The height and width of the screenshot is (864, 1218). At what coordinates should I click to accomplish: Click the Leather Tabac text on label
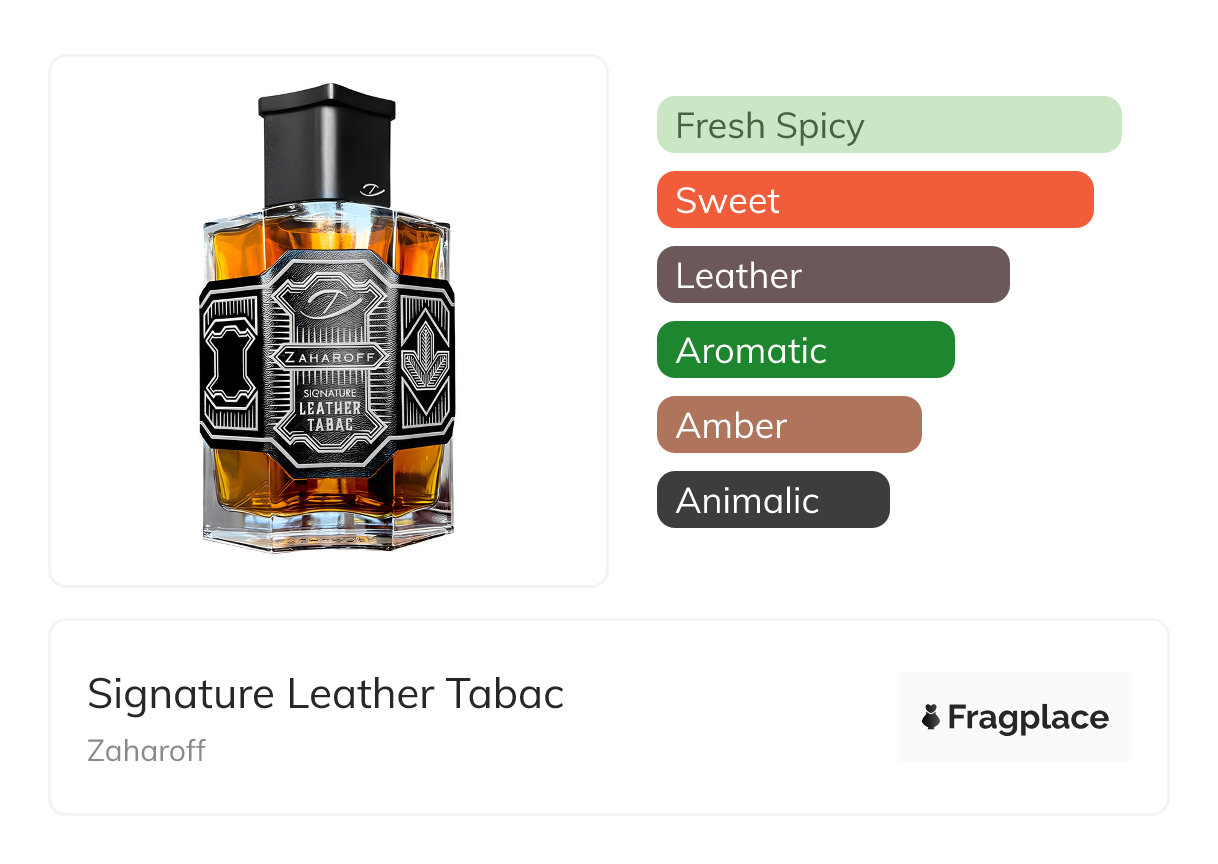click(x=327, y=415)
